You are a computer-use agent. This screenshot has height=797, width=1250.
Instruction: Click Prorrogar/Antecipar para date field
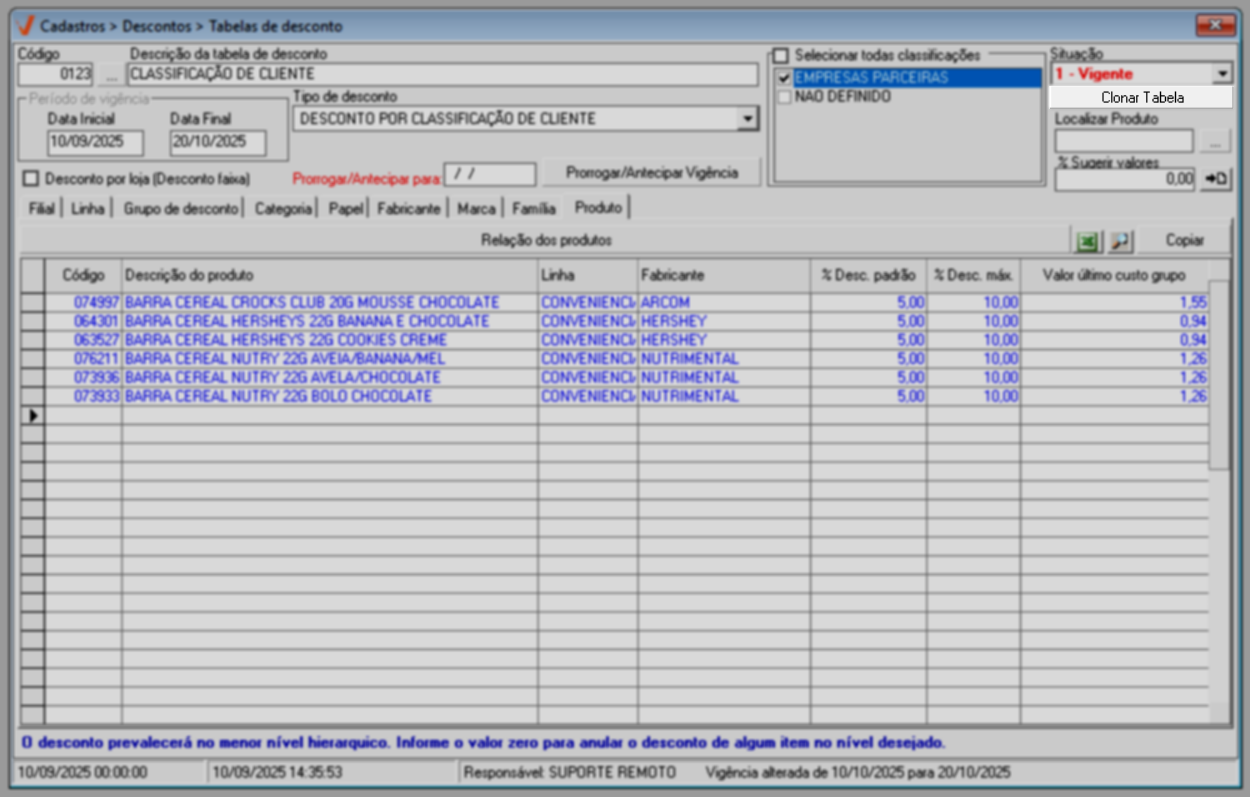(490, 174)
